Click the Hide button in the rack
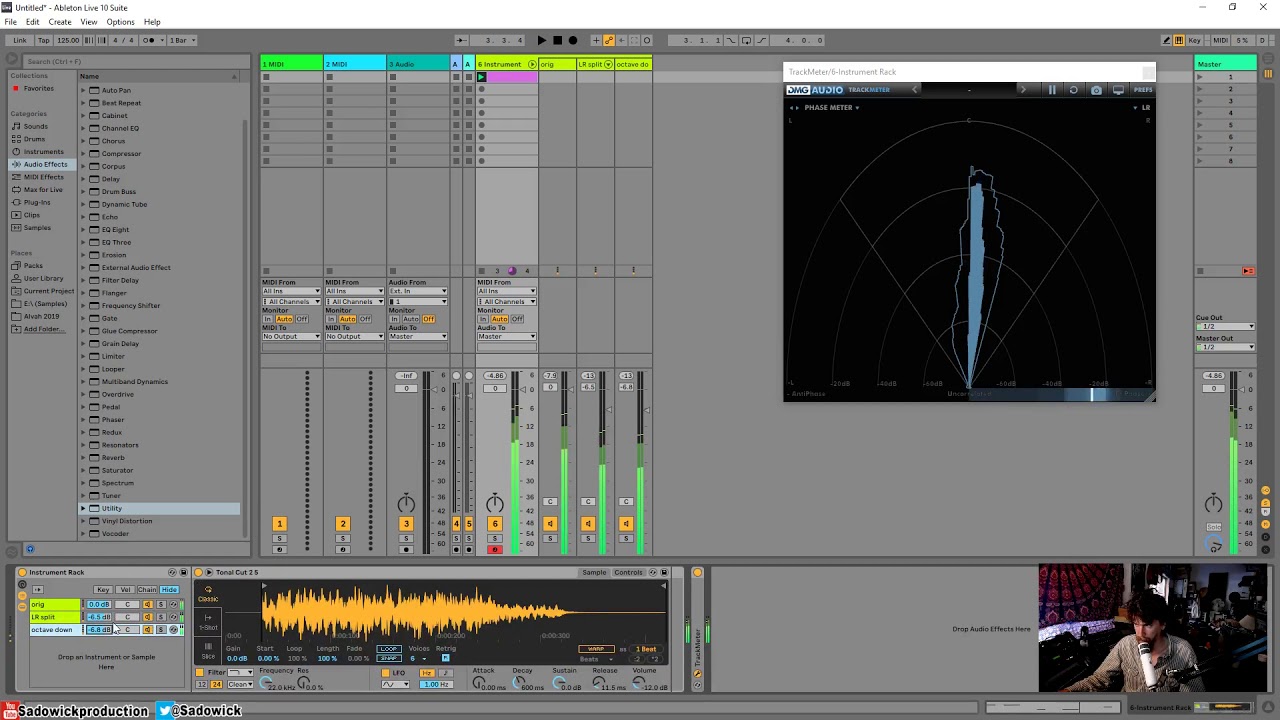Image resolution: width=1280 pixels, height=720 pixels. 169,590
